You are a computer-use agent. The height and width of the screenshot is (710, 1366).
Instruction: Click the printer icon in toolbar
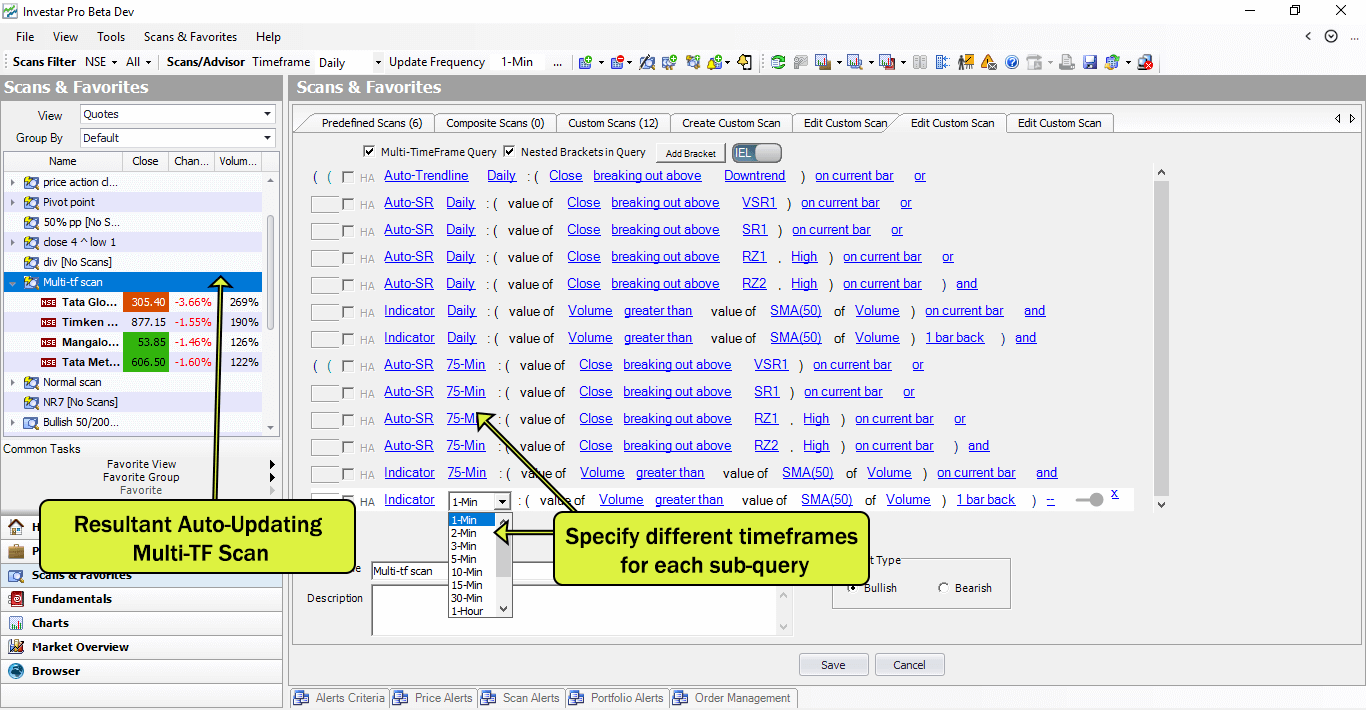[x=1068, y=62]
